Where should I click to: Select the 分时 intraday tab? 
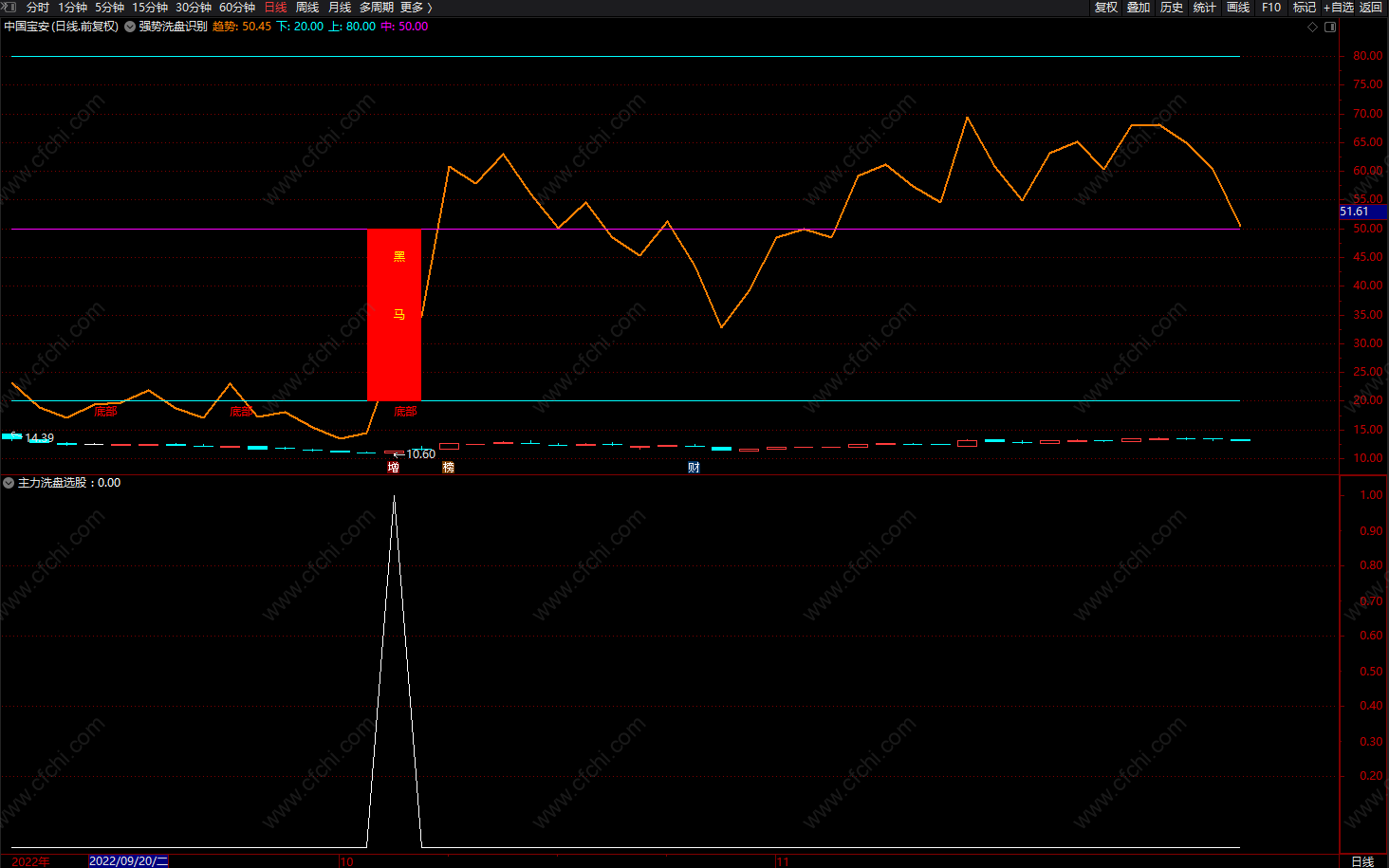pos(38,8)
